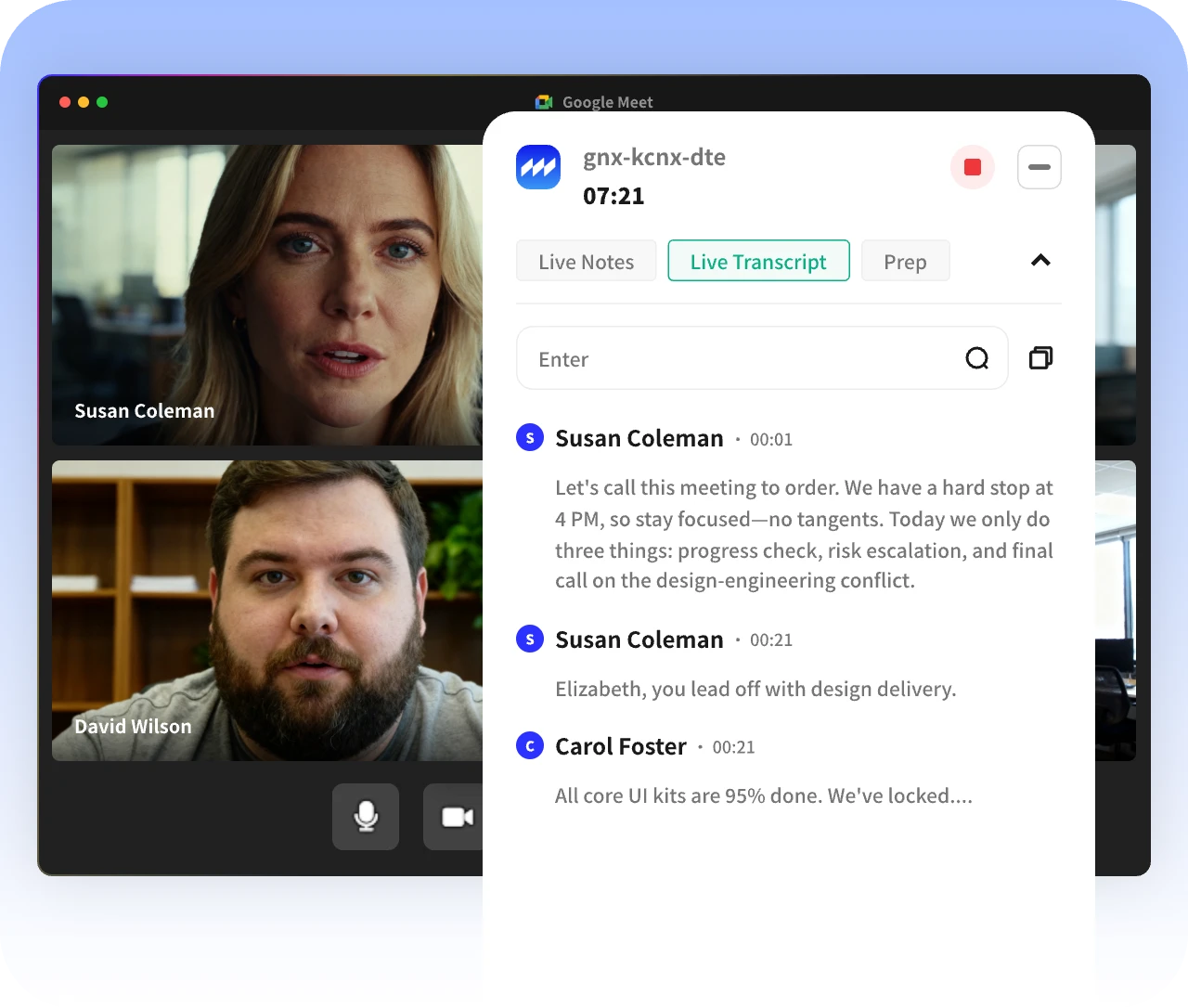Click the Google Meet icon in the title bar

543,102
